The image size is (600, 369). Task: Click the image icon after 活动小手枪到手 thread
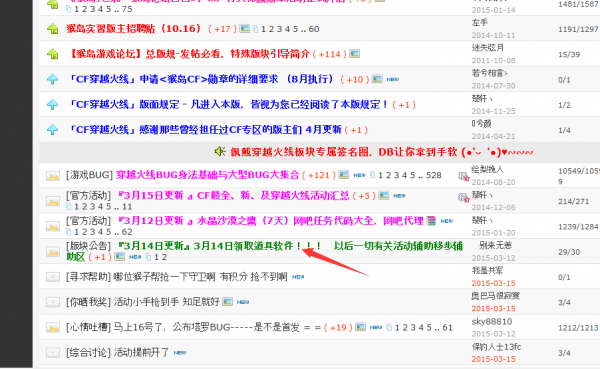(227, 302)
